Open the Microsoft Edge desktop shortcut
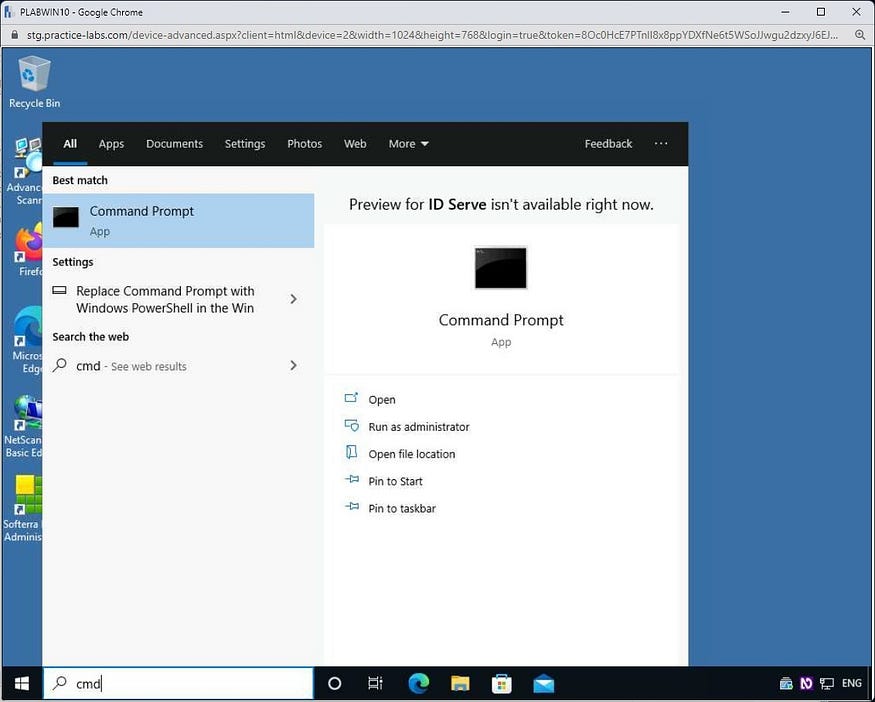This screenshot has width=875, height=702. (28, 339)
